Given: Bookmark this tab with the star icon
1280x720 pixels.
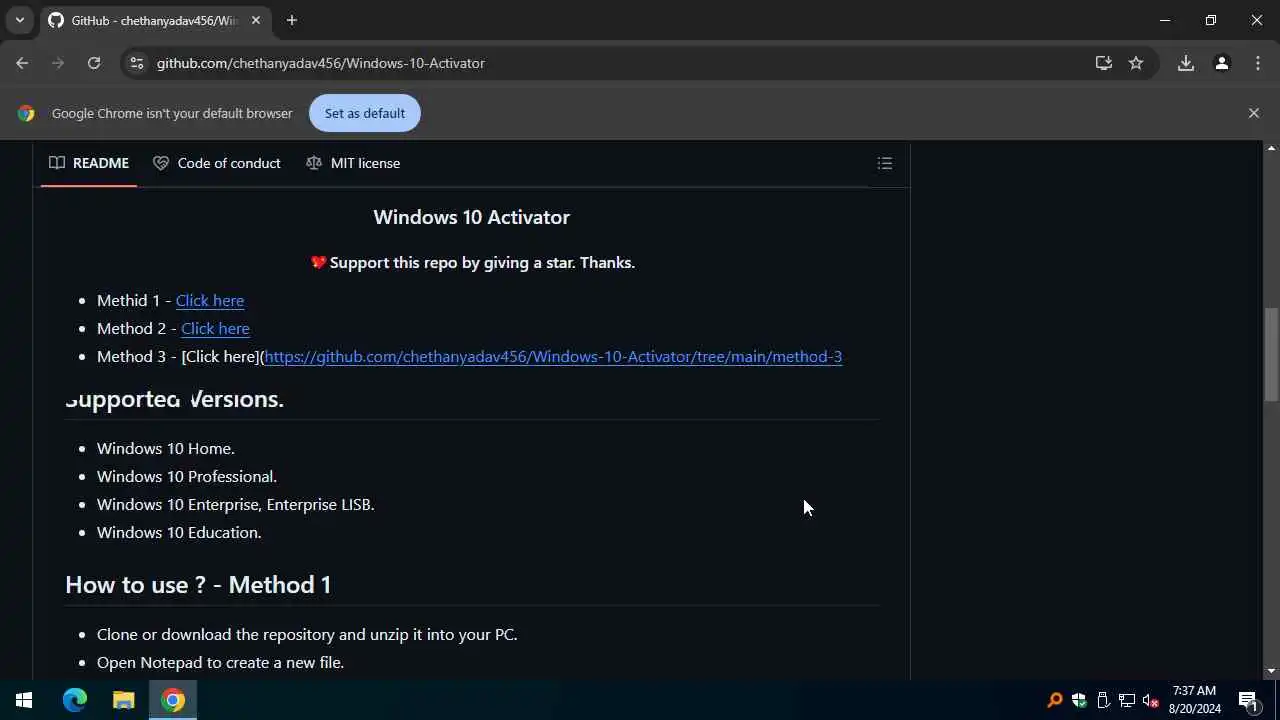Looking at the screenshot, I should [1136, 63].
